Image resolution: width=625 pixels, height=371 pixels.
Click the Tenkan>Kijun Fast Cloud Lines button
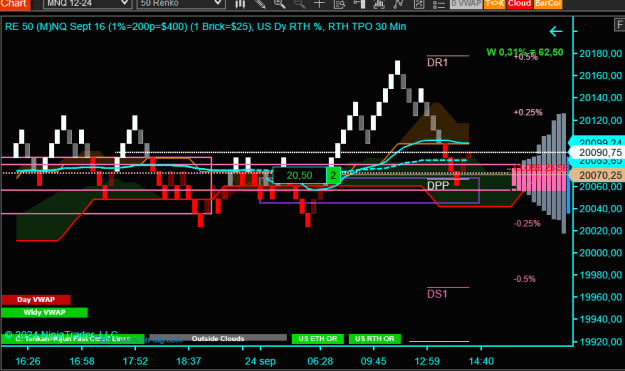(73, 339)
